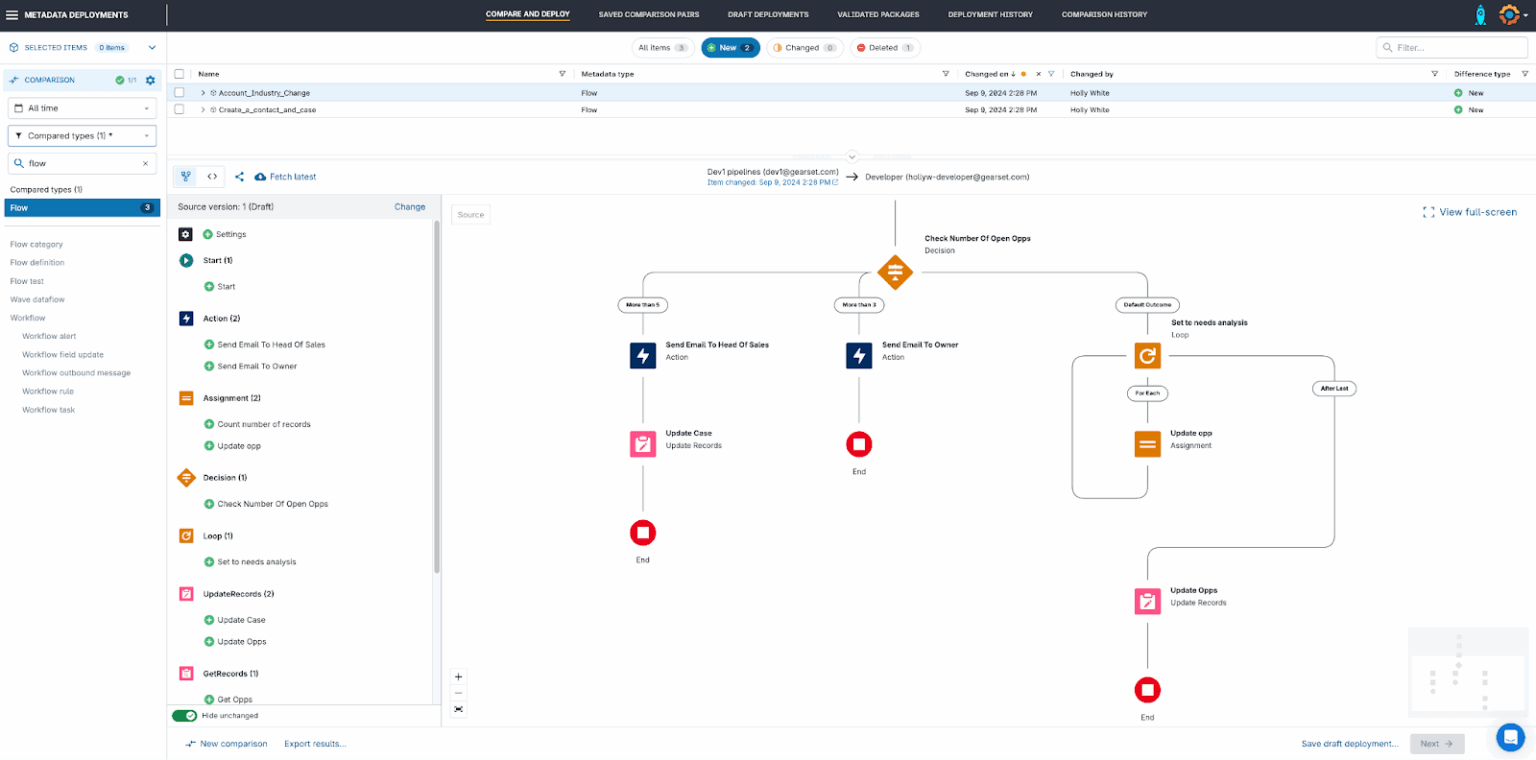Viewport: 1536px width, 760px height.
Task: Click the Update Opps record update node
Action: [x=1147, y=601]
